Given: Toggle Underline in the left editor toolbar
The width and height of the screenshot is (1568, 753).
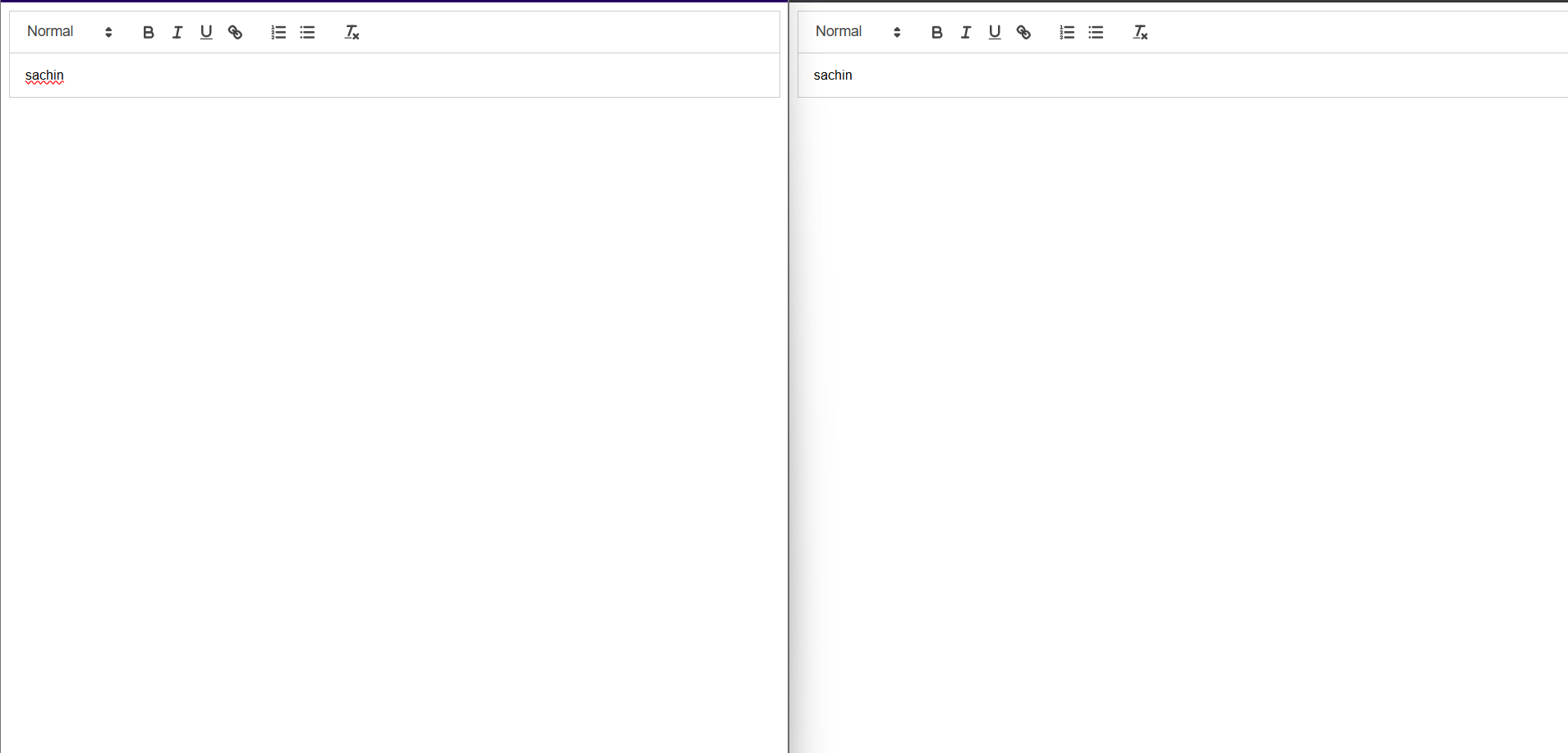Looking at the screenshot, I should 206,32.
